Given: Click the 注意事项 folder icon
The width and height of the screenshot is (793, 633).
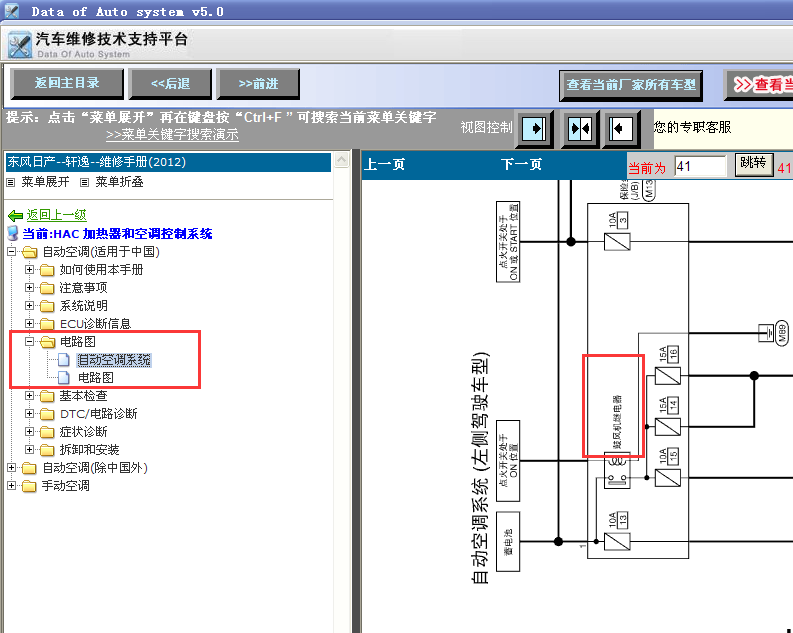Looking at the screenshot, I should (47, 288).
